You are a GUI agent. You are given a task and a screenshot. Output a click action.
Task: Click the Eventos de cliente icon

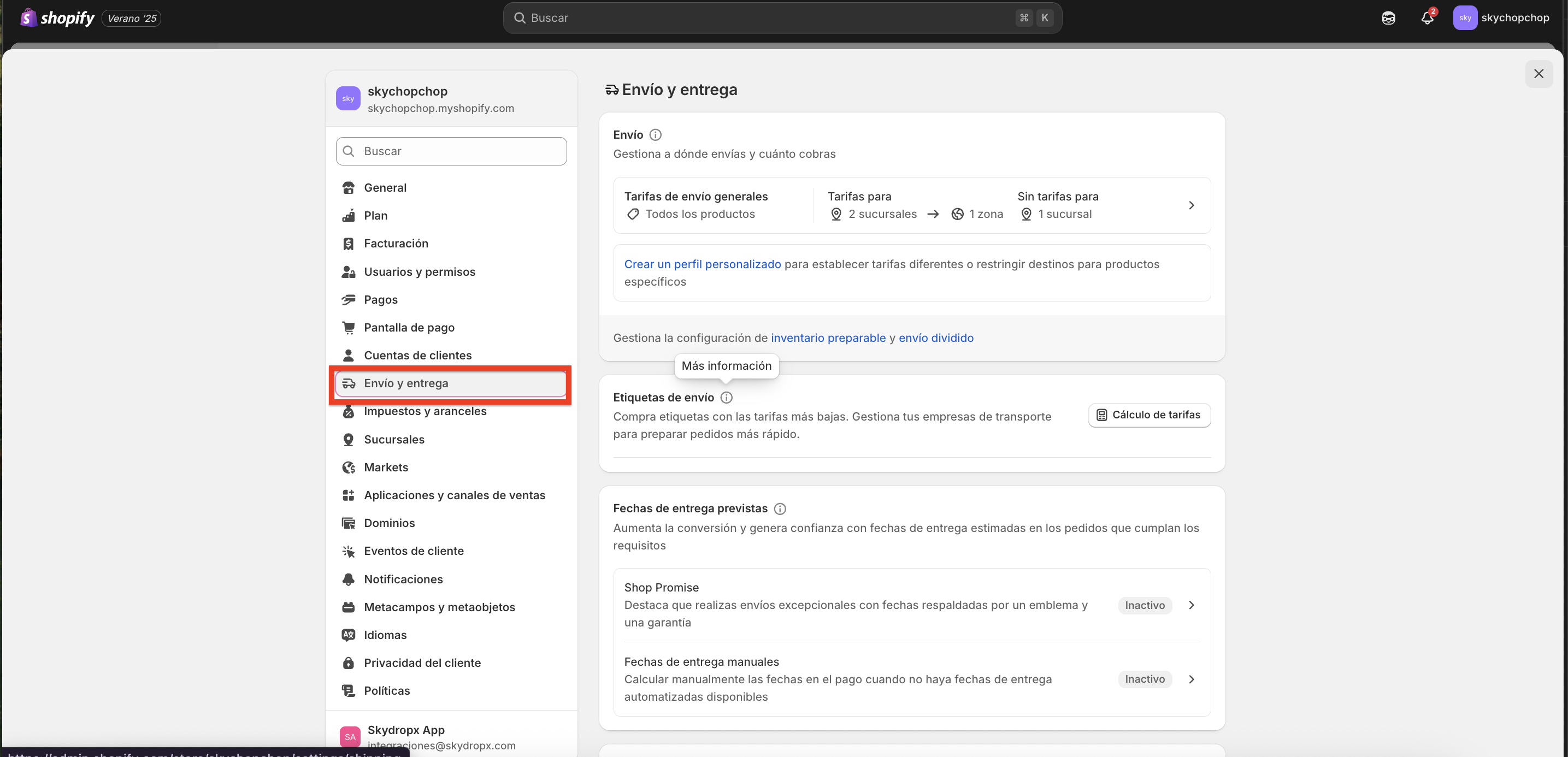[348, 551]
